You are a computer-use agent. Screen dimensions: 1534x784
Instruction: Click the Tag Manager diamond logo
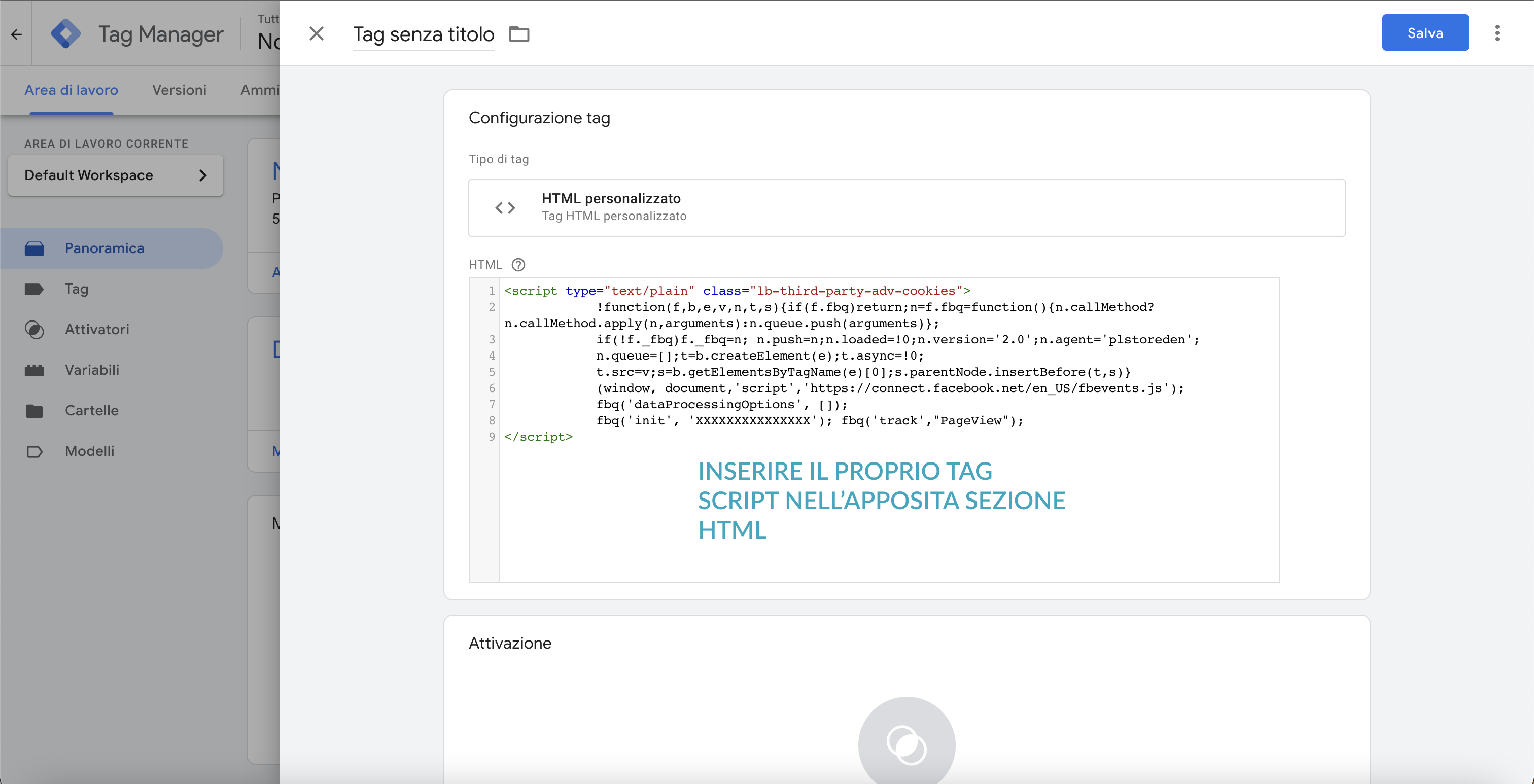[65, 34]
